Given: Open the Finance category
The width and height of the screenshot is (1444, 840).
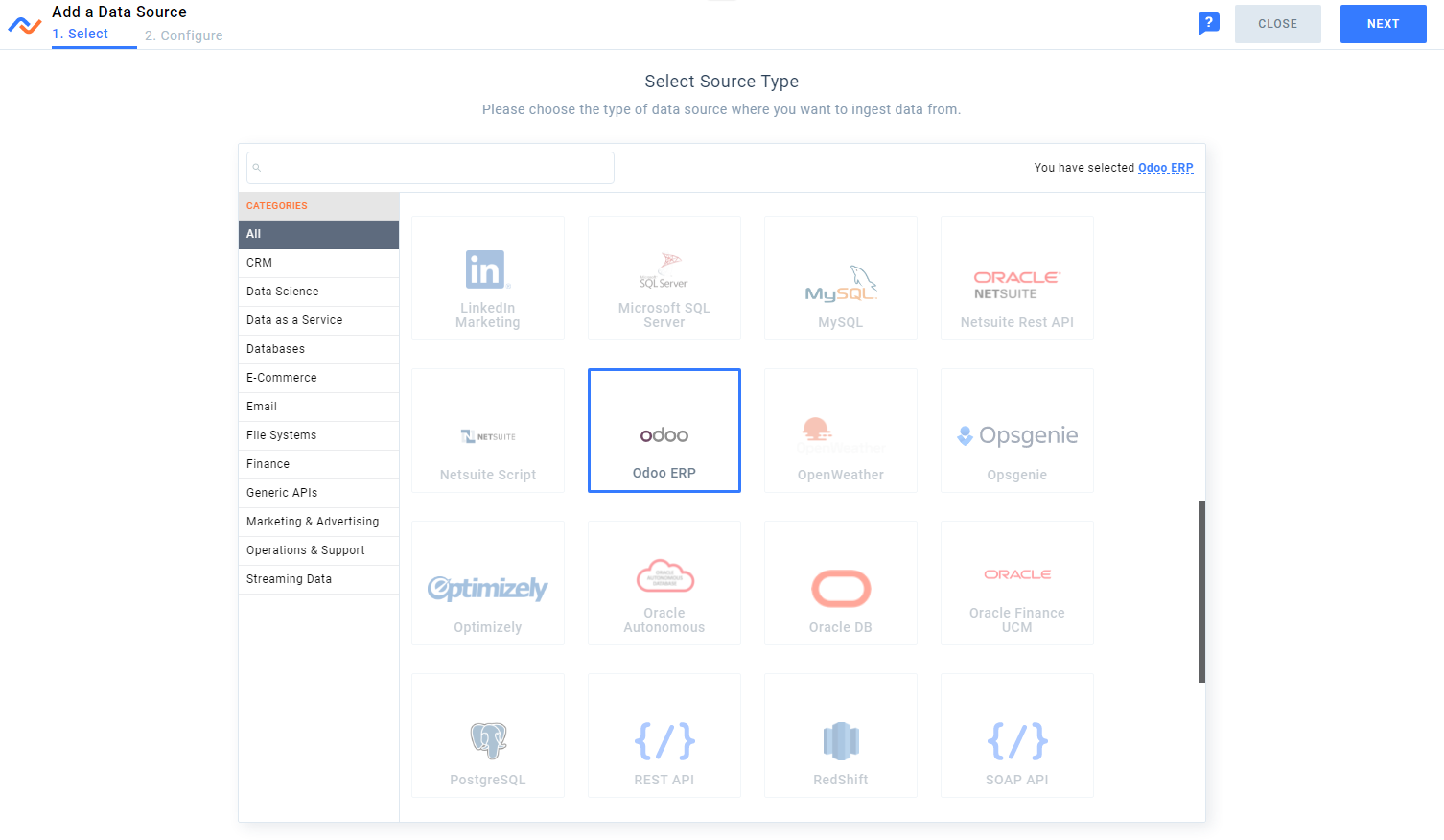Looking at the screenshot, I should (318, 464).
